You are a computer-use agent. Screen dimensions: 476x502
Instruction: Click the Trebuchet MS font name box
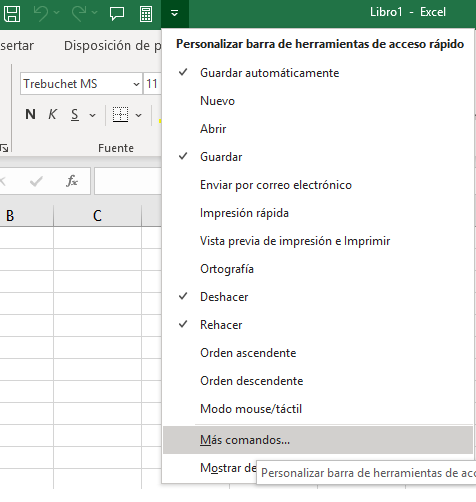76,84
